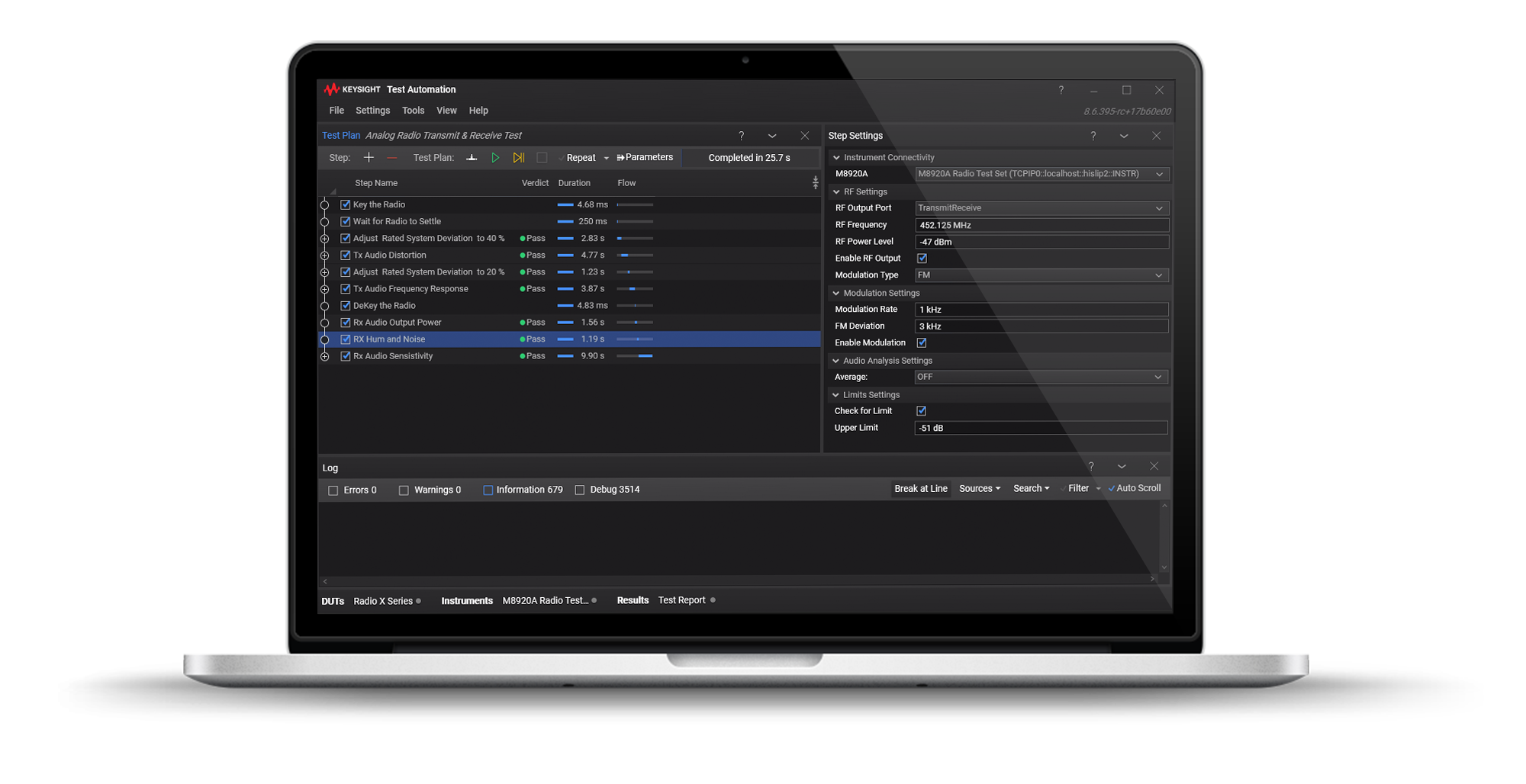Click the RF Frequency input field
The width and height of the screenshot is (1526, 784).
click(x=1041, y=225)
